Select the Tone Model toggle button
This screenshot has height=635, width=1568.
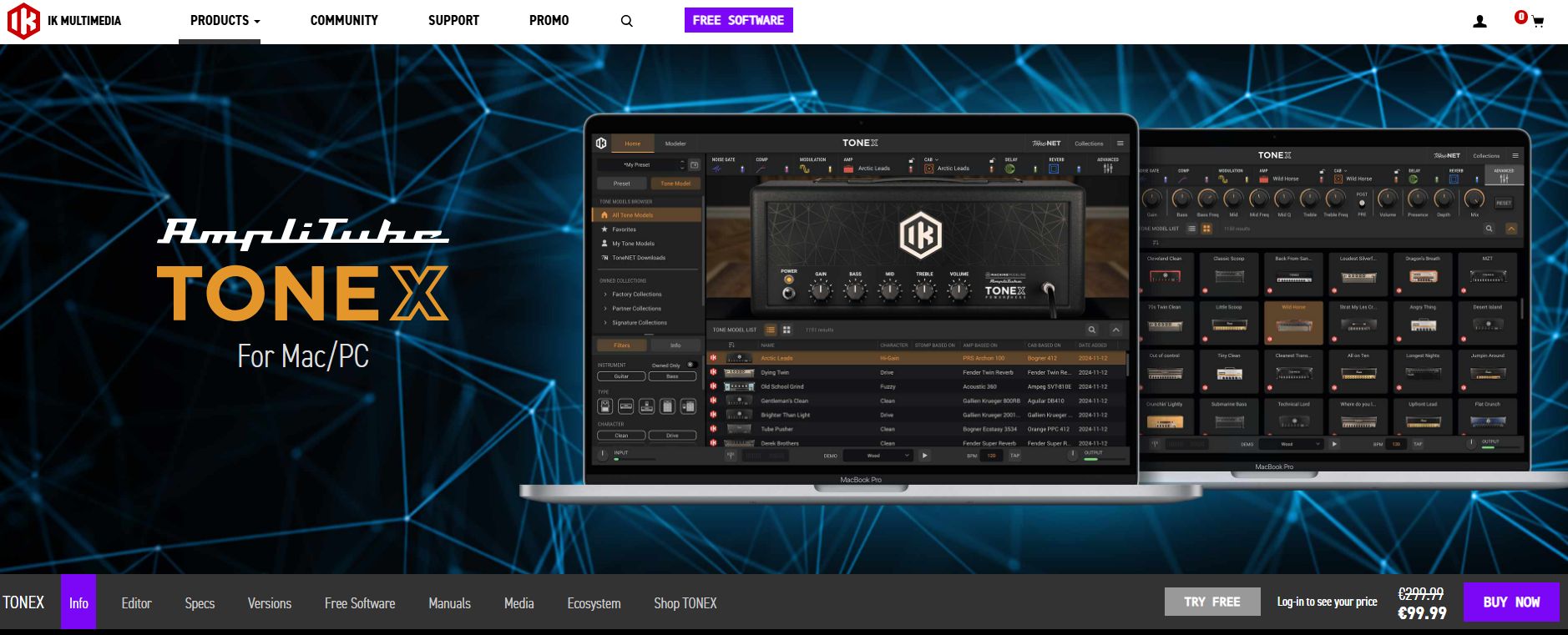pos(675,184)
